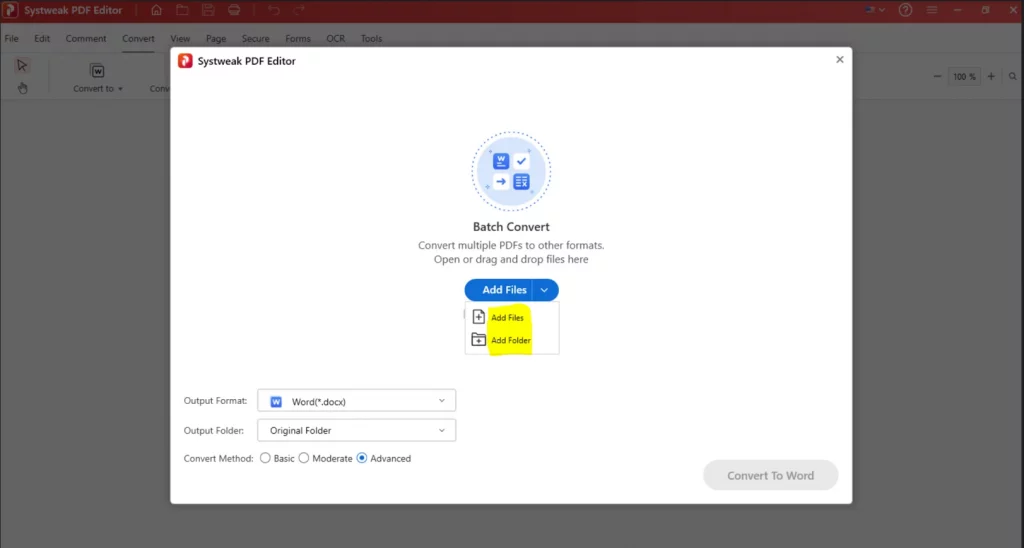The width and height of the screenshot is (1024, 548).
Task: Close the Batch Convert dialog
Action: tap(840, 59)
